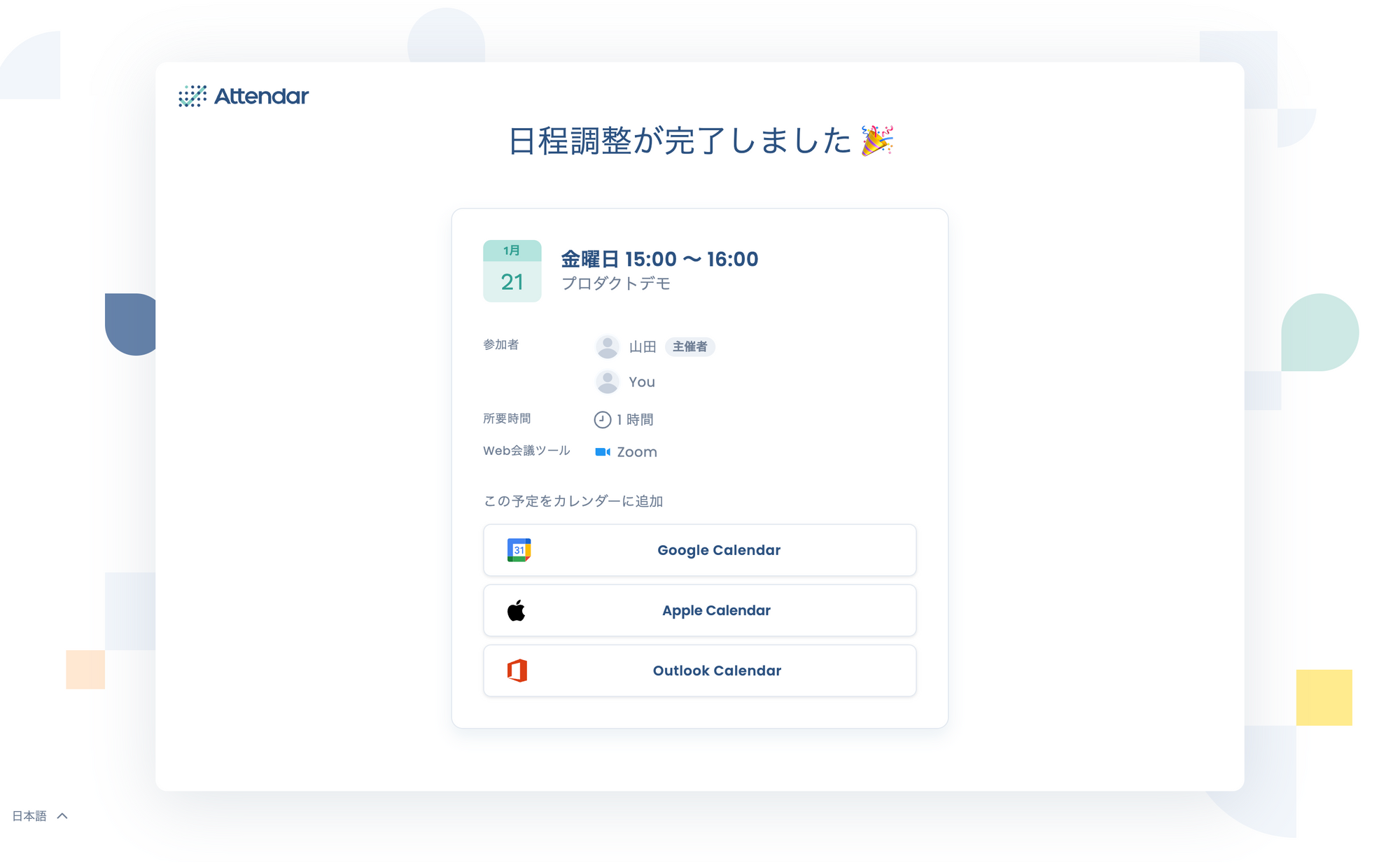Click the You participant name
Image resolution: width=1400 pixels, height=863 pixels.
pos(642,382)
